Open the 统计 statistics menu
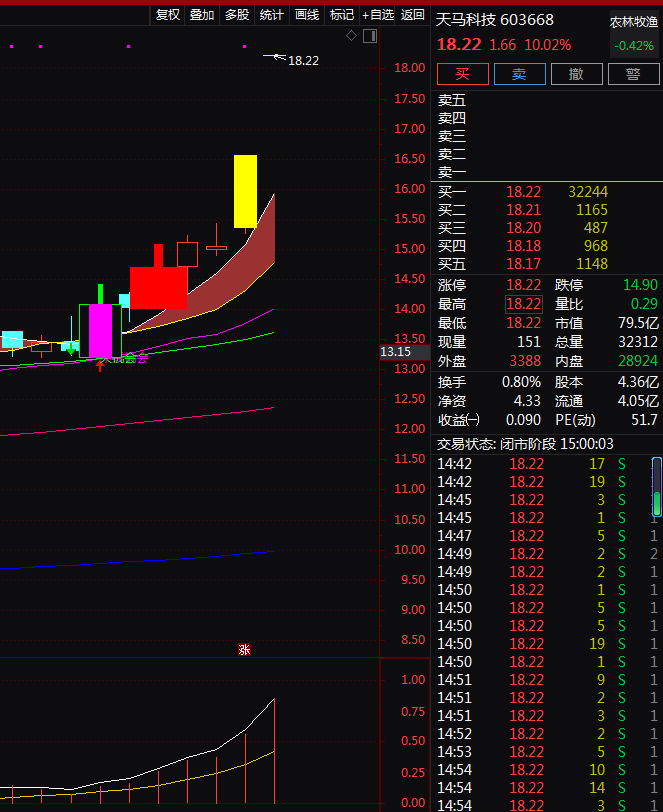Viewport: 663px width, 812px height. click(x=271, y=15)
